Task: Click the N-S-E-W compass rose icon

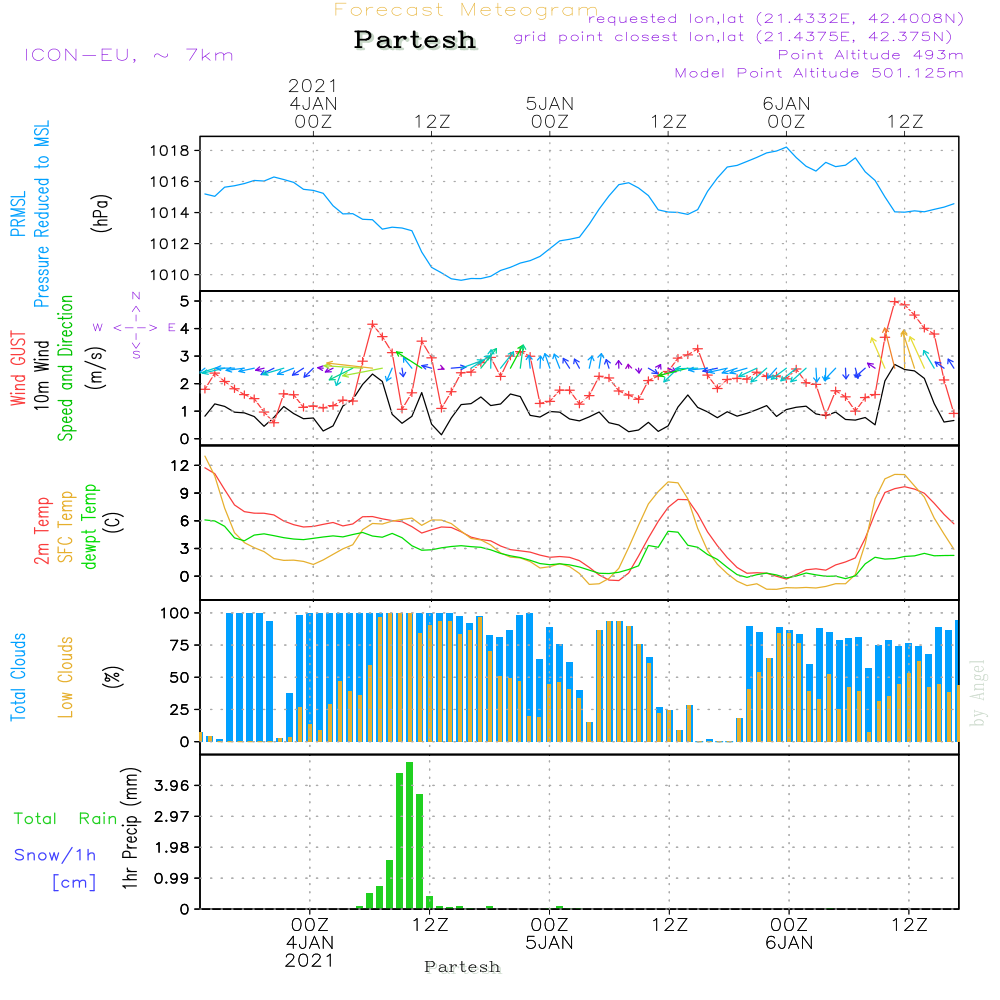Action: (136, 327)
